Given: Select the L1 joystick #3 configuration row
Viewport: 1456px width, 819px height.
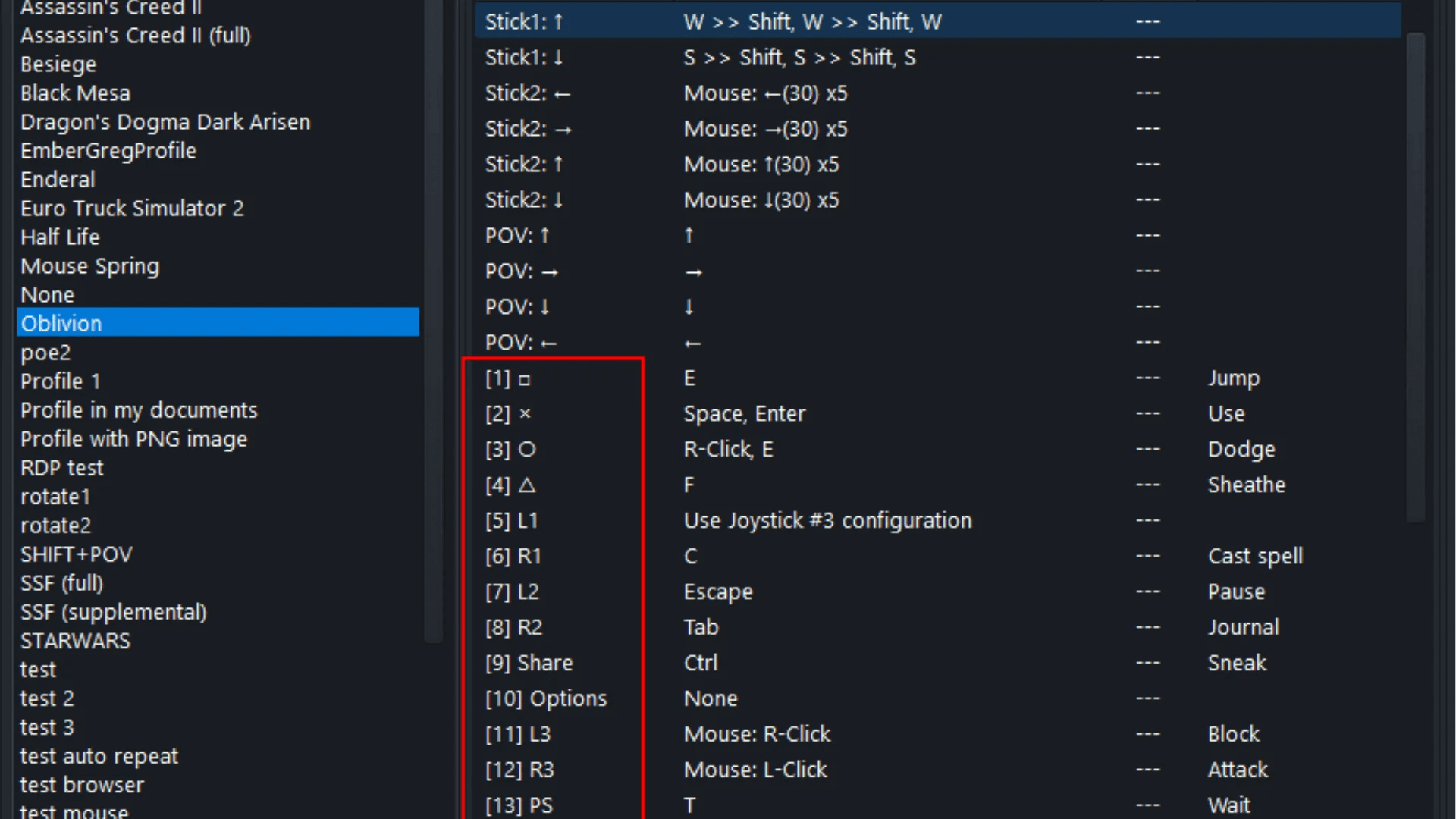Looking at the screenshot, I should 827,520.
